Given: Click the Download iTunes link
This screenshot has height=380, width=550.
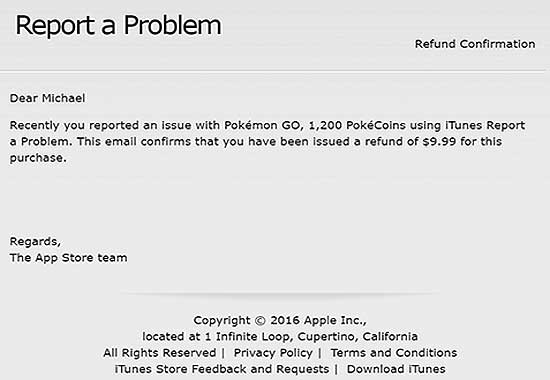Looking at the screenshot, I should pos(396,369).
